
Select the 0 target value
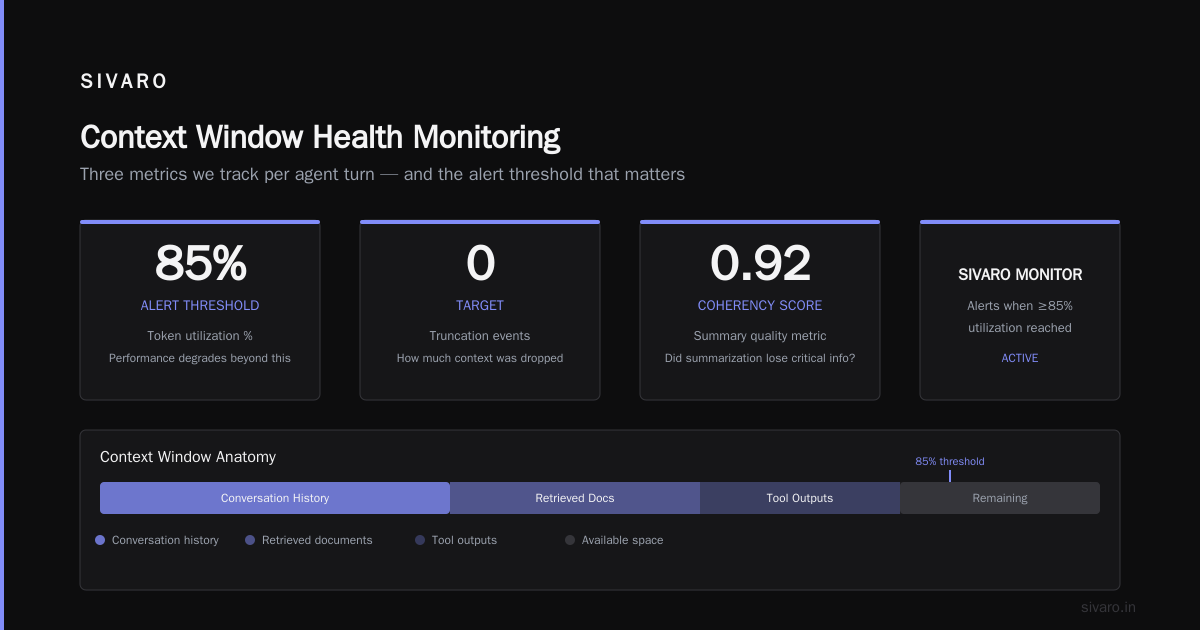click(x=480, y=263)
